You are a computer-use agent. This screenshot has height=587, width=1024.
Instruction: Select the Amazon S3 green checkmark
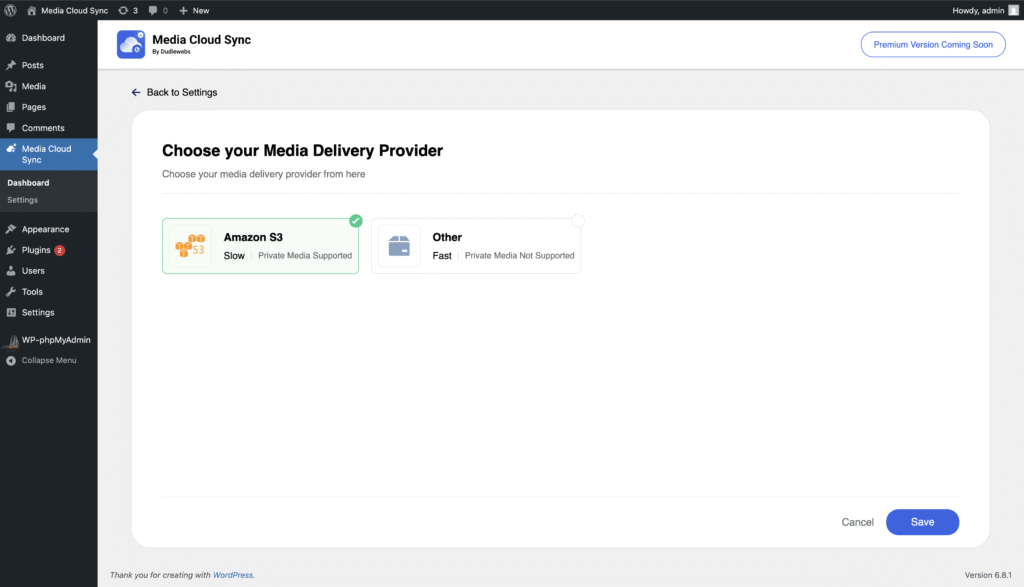(356, 221)
